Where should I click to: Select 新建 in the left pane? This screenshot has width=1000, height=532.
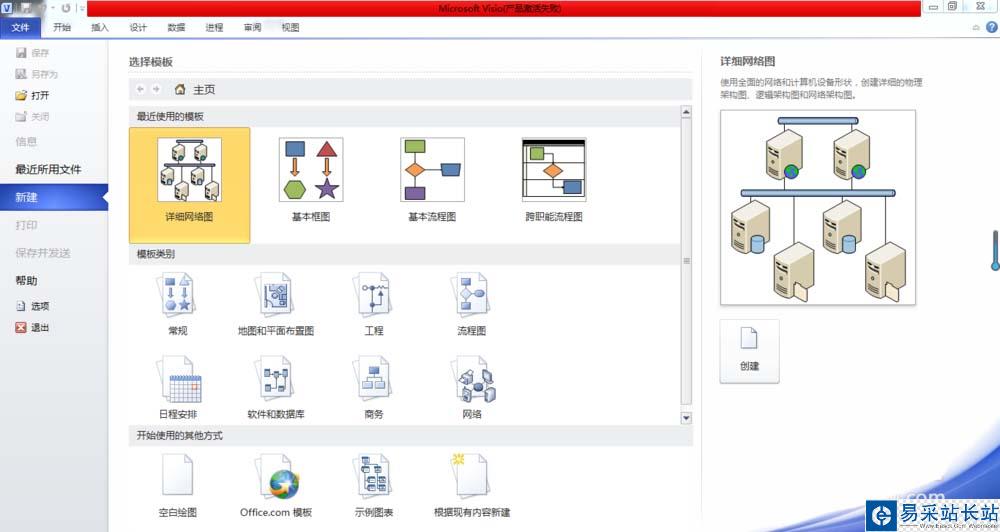pos(54,197)
